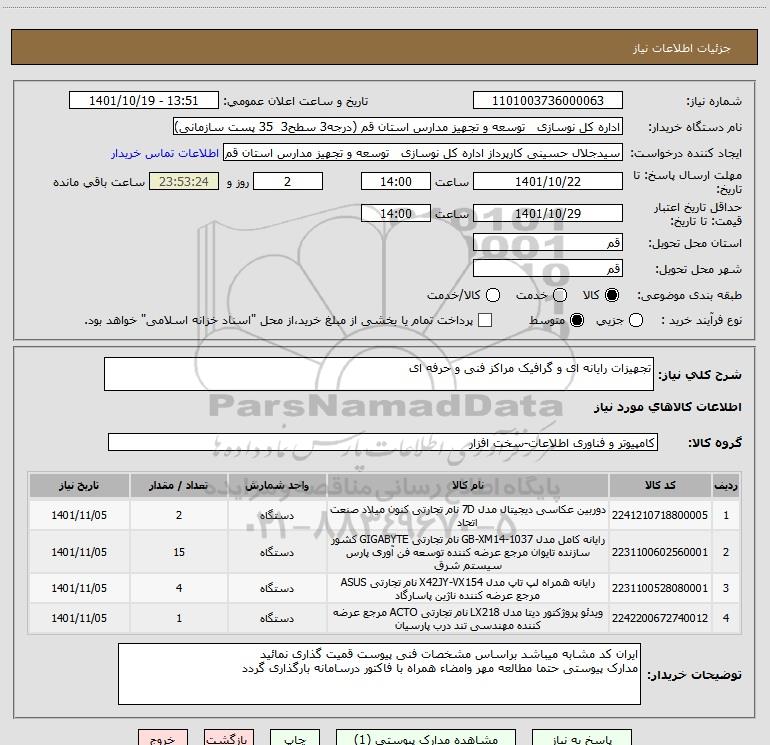The width and height of the screenshot is (770, 745).
Task: Click the بازگشت back button
Action: (x=229, y=738)
